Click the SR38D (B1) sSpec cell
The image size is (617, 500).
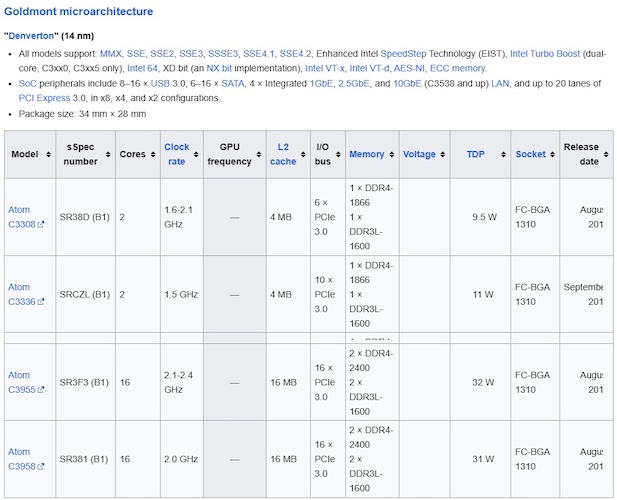[85, 217]
